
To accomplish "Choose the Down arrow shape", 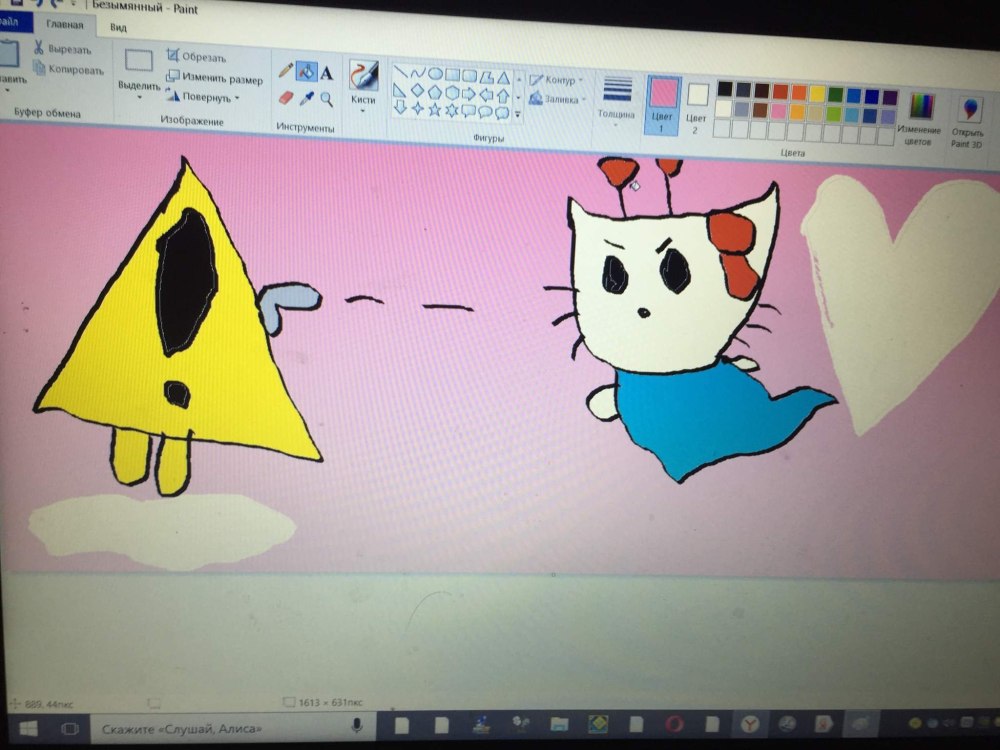I will click(400, 107).
